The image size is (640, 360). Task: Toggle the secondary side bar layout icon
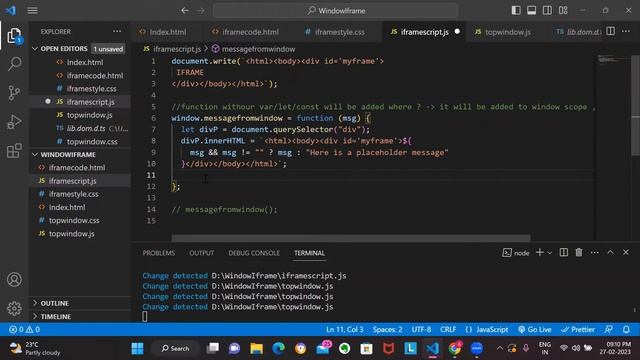[547, 10]
